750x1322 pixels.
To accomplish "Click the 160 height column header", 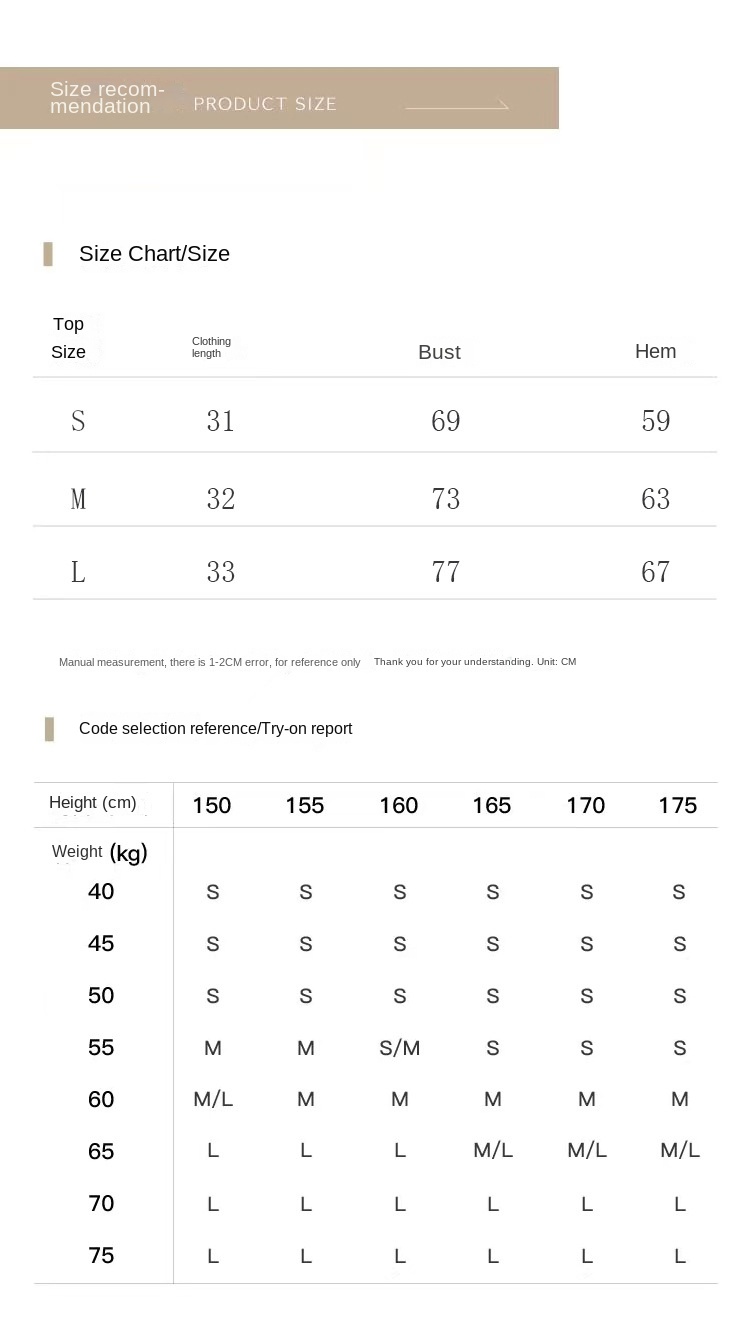I will [x=398, y=805].
